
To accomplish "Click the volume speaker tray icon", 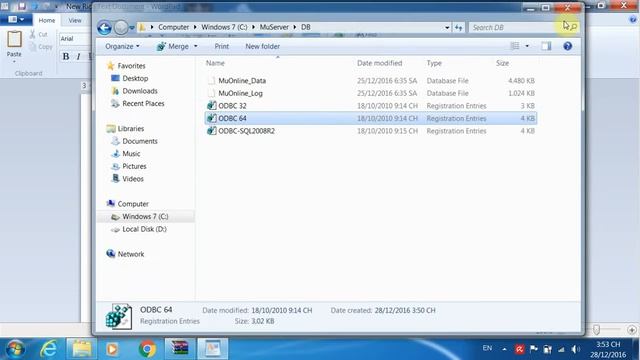I will click(x=576, y=349).
